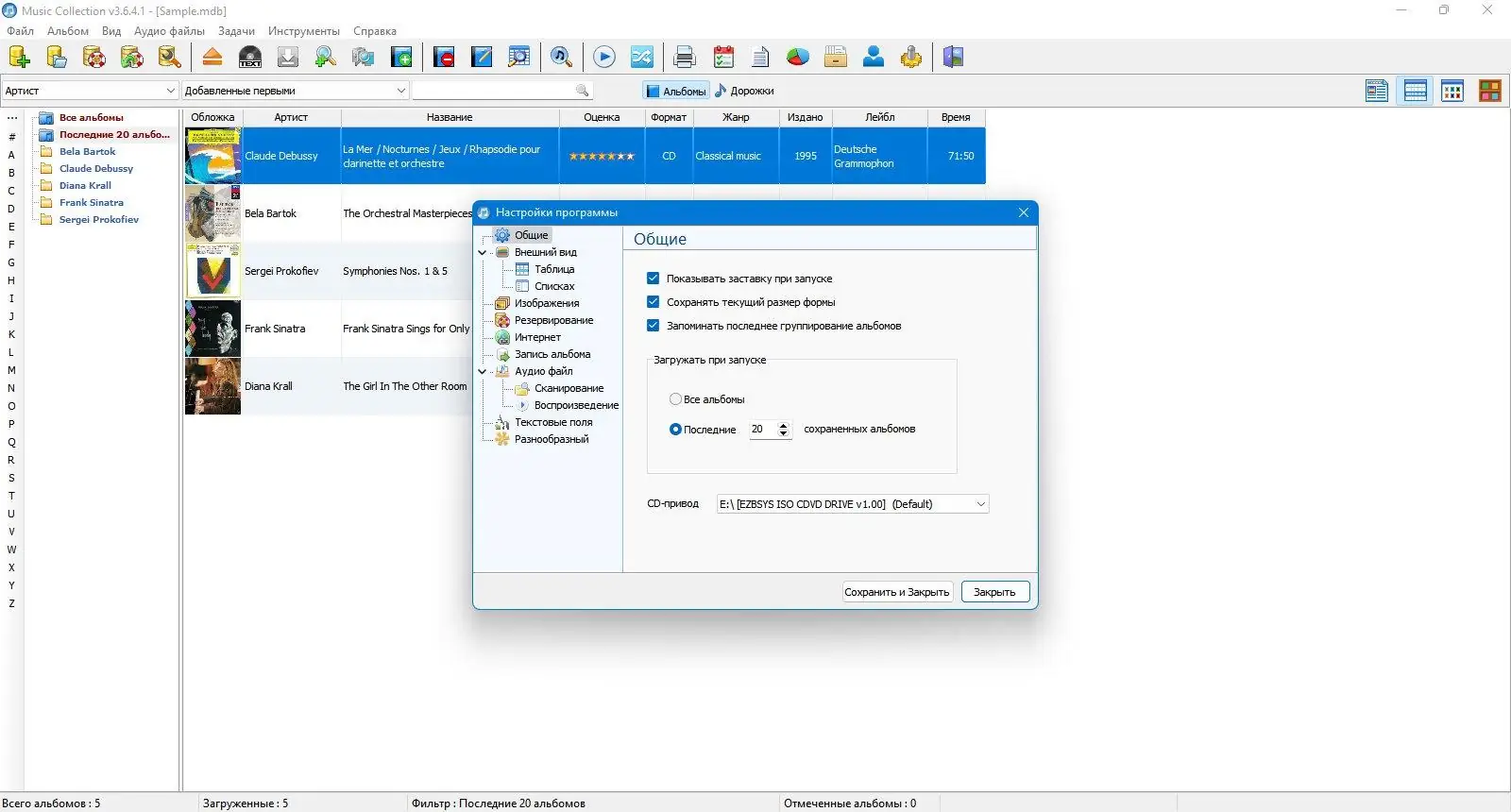Open the Артист grouping dropdown
The image size is (1511, 812).
click(90, 91)
